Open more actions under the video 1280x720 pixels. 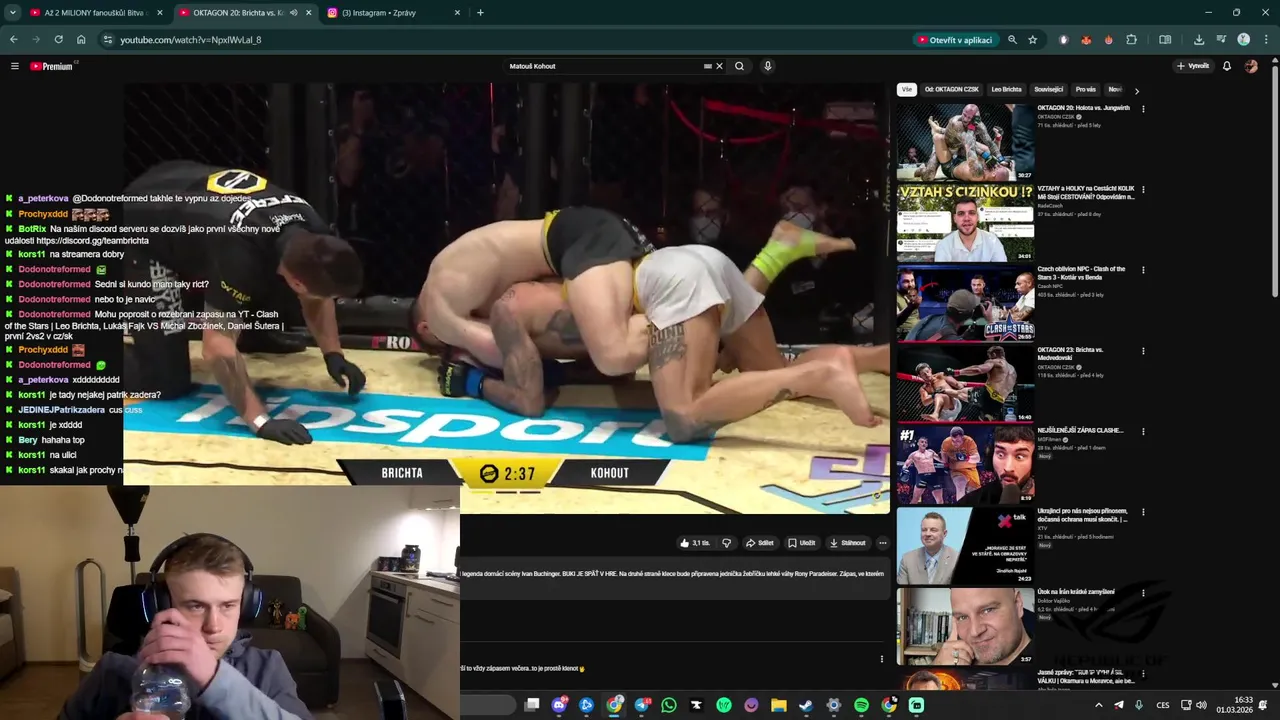point(882,543)
